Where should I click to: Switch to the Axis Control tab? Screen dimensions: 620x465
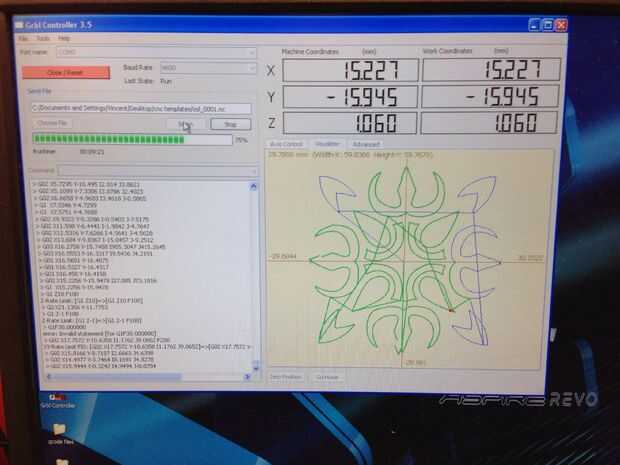click(x=286, y=144)
